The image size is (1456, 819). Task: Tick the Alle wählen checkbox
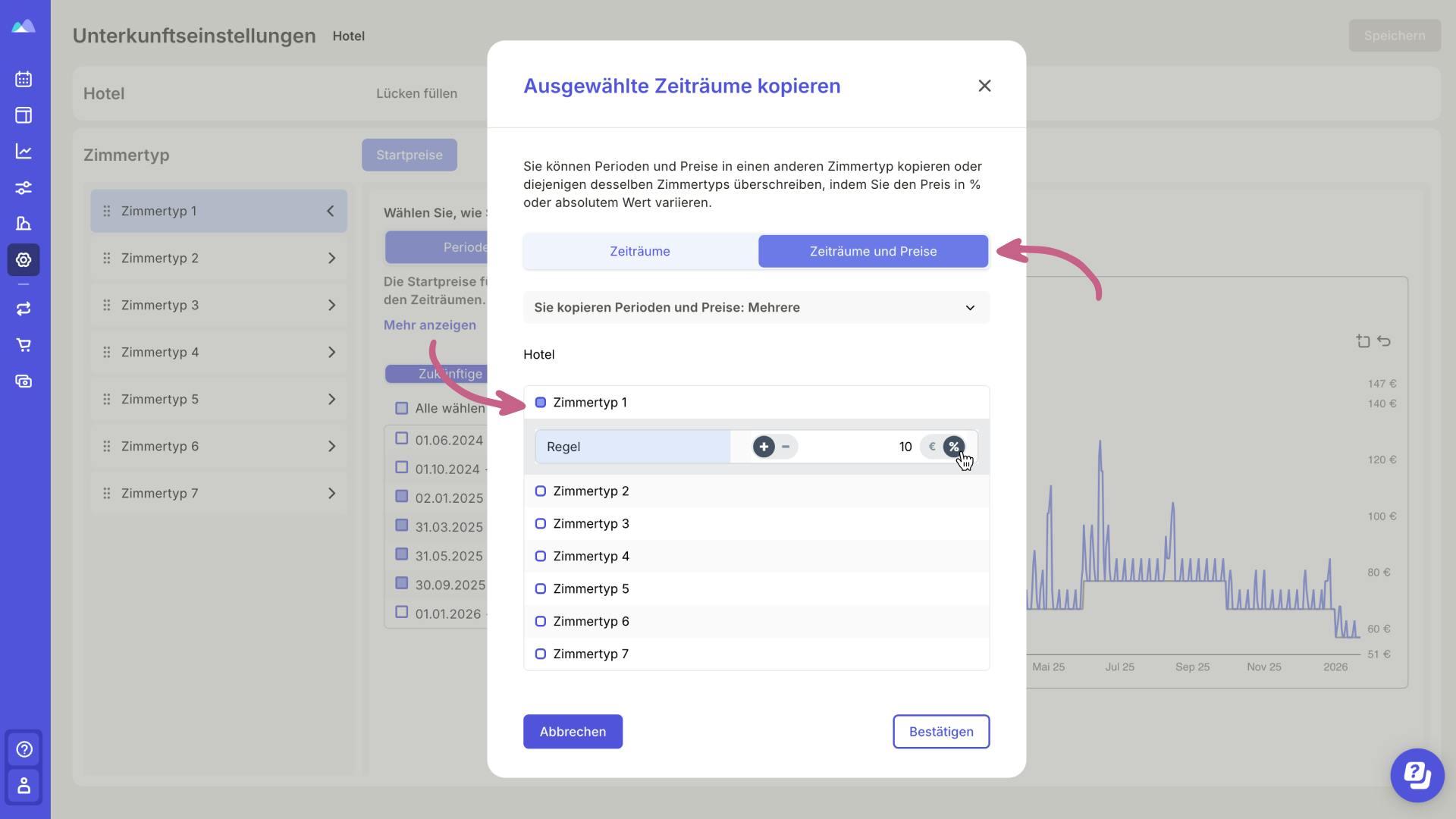tap(402, 408)
